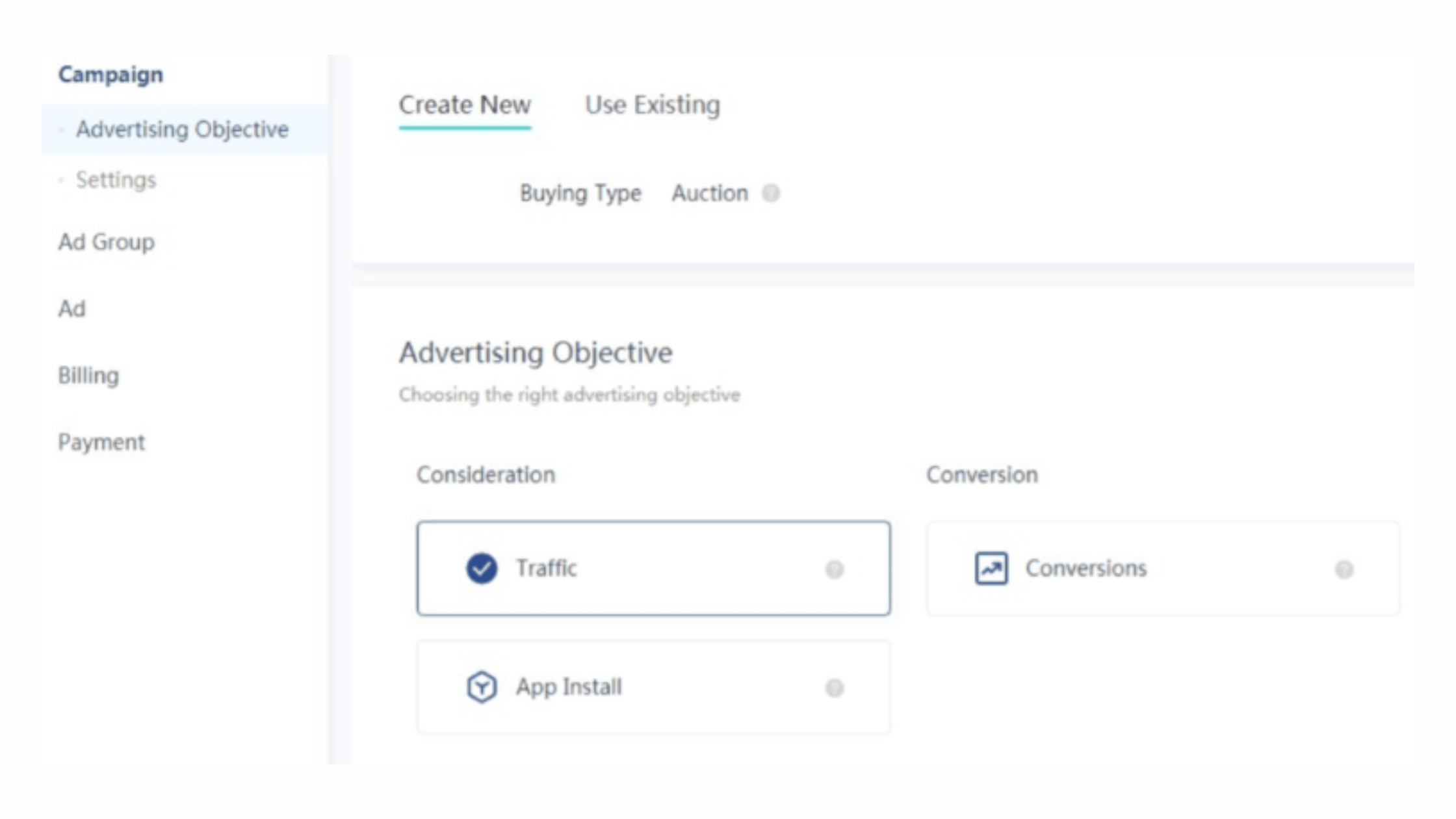Click the help icon next to Auction
The height and width of the screenshot is (819, 1456).
click(x=771, y=193)
